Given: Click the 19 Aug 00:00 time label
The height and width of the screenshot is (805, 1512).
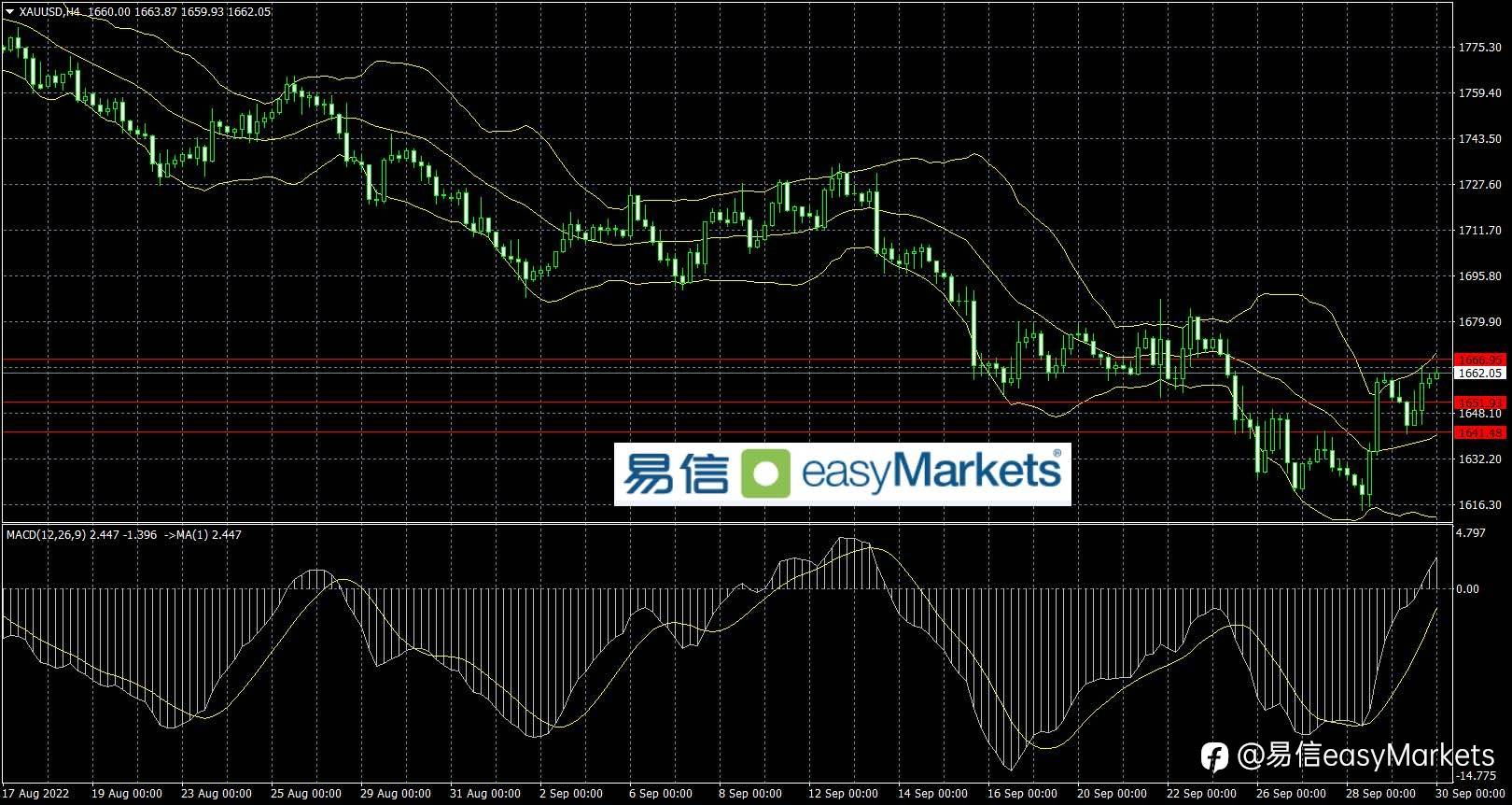Looking at the screenshot, I should [127, 794].
